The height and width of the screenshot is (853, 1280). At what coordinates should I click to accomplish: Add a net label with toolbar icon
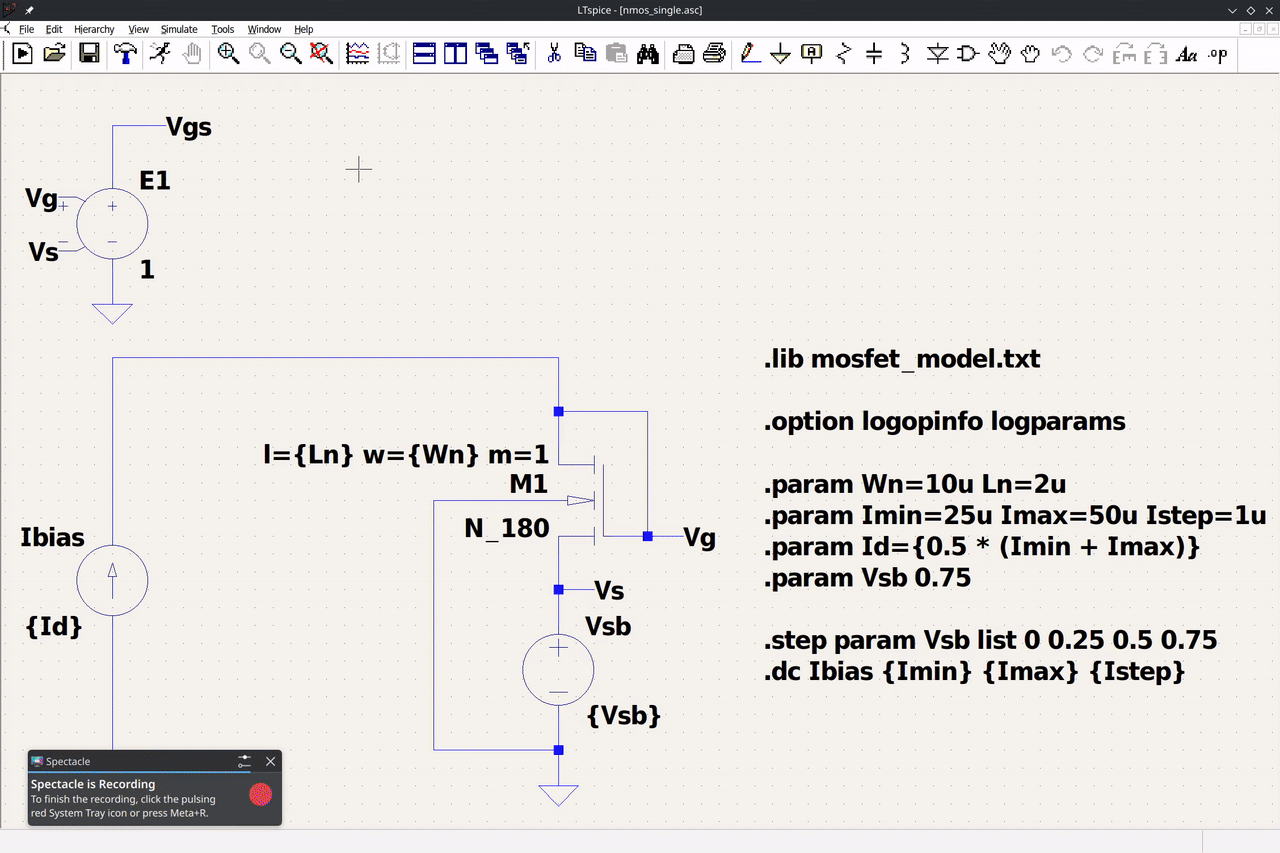[x=812, y=54]
